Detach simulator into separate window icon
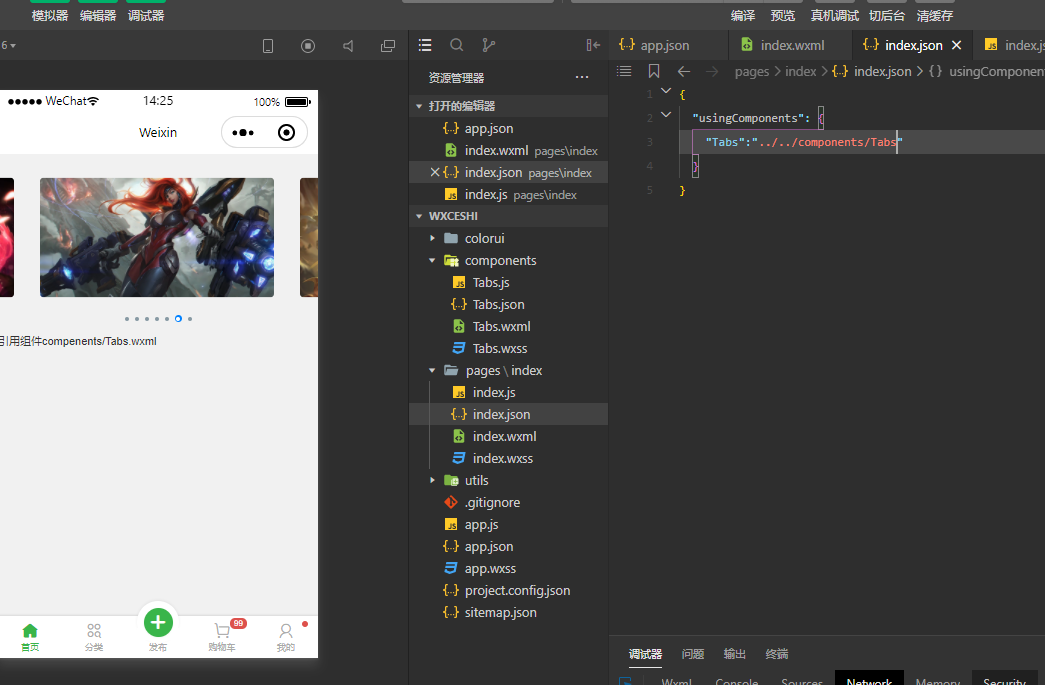The height and width of the screenshot is (685, 1045). pos(388,46)
